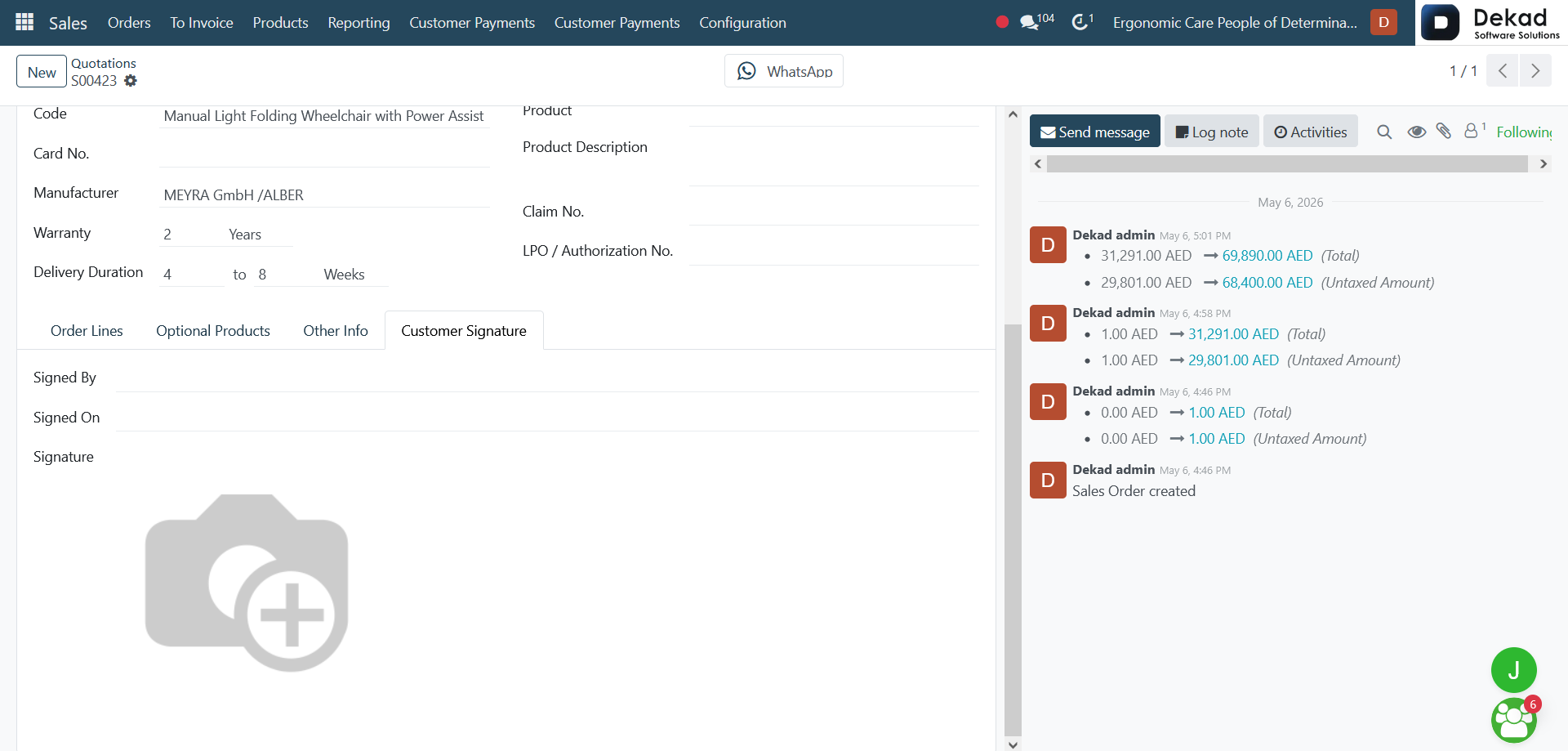Open the Warranty Years unit dropdown
This screenshot has width=1568, height=751.
[260, 235]
